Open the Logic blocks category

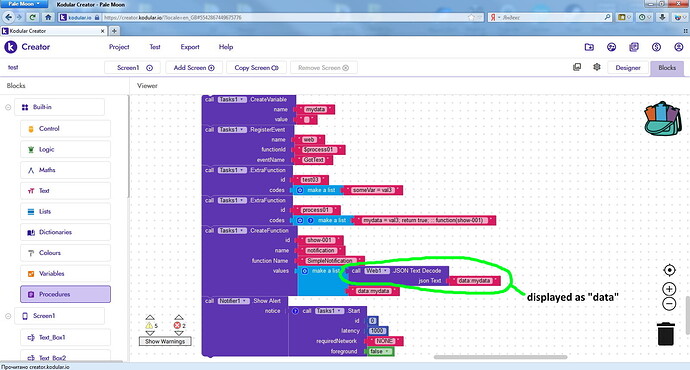pyautogui.click(x=65, y=149)
